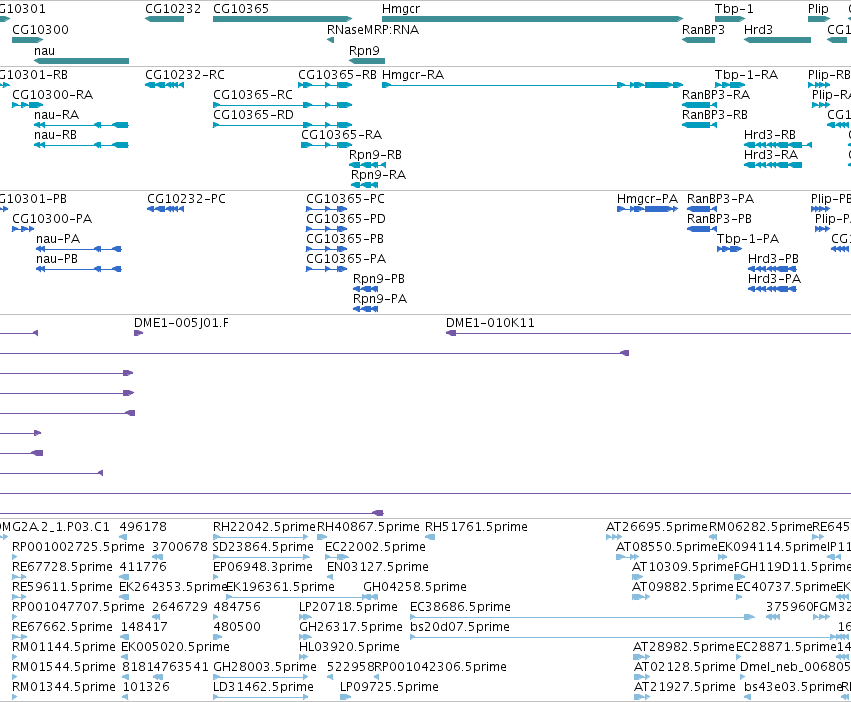The width and height of the screenshot is (851, 702).
Task: Click the CG10232 gene label
Action: pos(173,9)
